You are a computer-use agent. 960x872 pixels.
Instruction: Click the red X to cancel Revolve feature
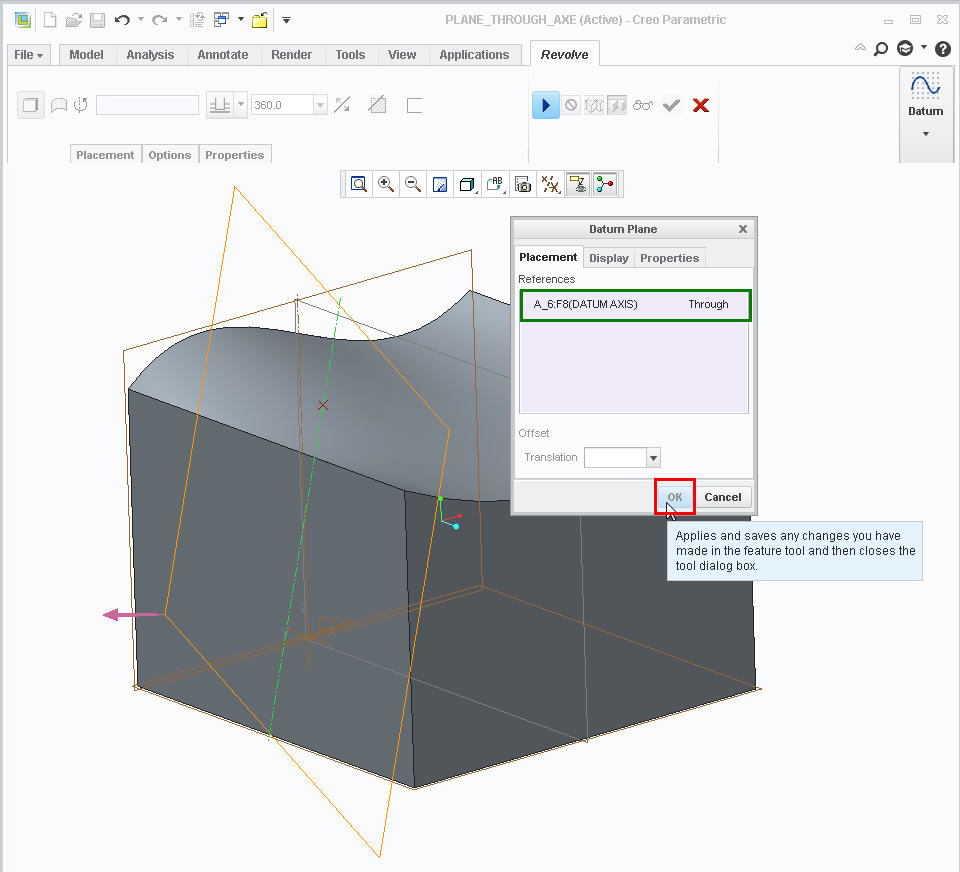tap(701, 105)
